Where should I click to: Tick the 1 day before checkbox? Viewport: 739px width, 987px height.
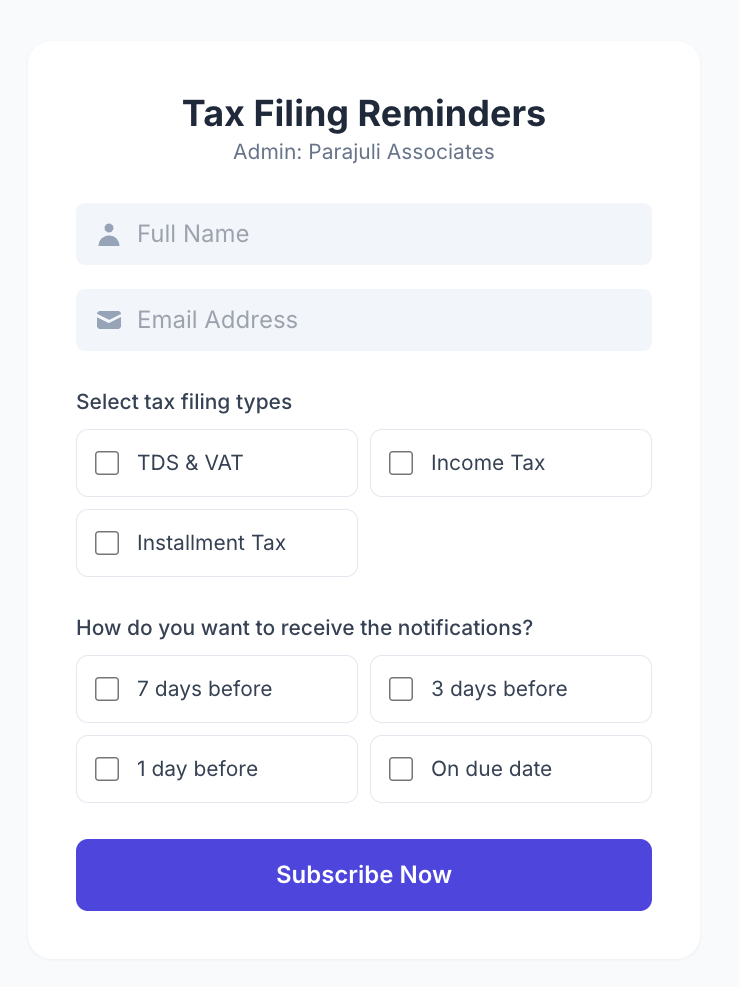pos(107,769)
